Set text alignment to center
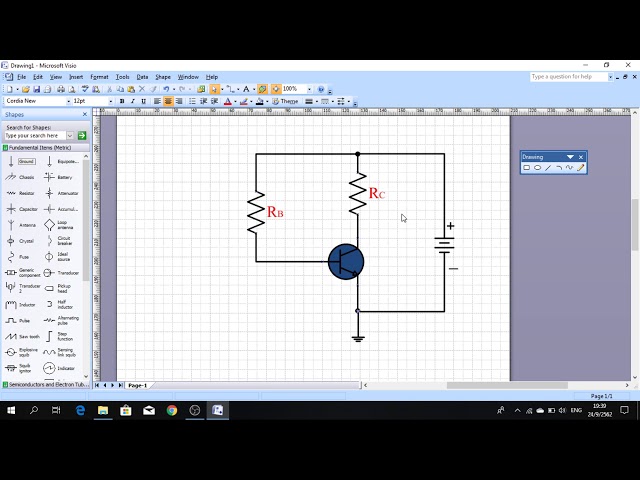This screenshot has width=640, height=480. (168, 101)
